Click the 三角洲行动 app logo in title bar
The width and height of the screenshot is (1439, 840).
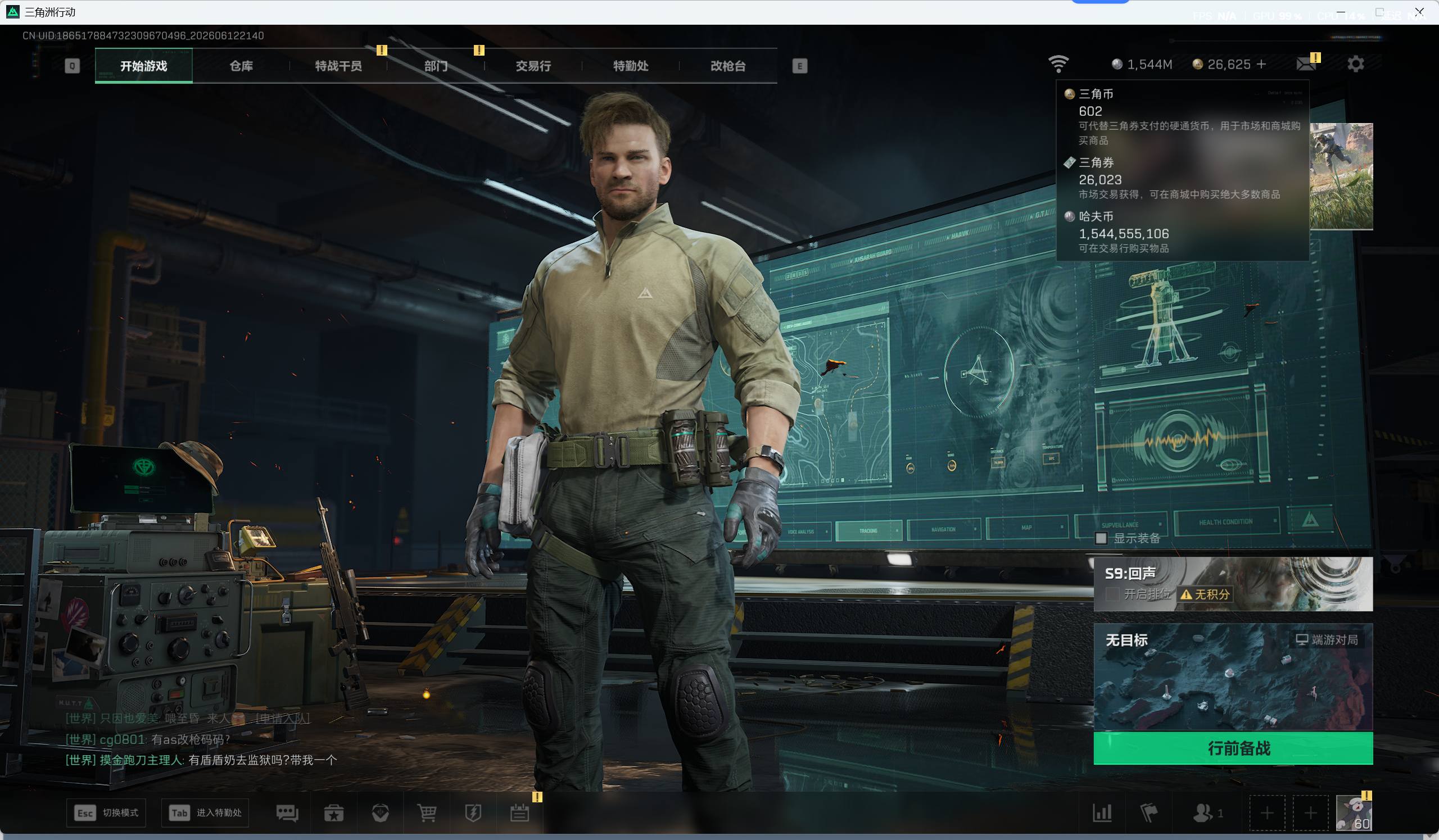point(12,12)
